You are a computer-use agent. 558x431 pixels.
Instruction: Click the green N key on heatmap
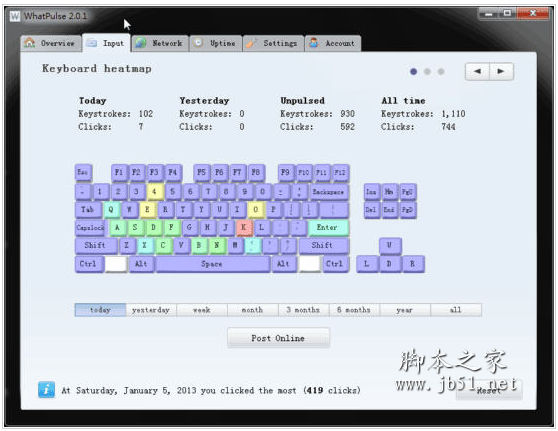click(x=217, y=246)
